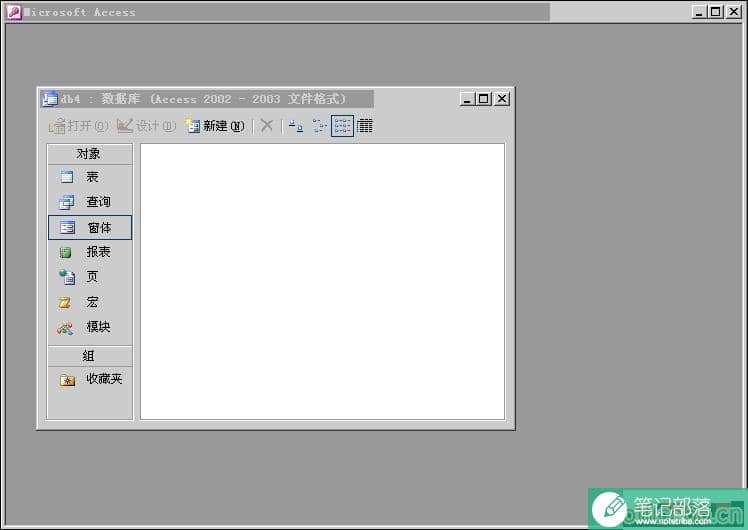
Task: Open 收藏夹 (Favorites) group
Action: coord(90,379)
